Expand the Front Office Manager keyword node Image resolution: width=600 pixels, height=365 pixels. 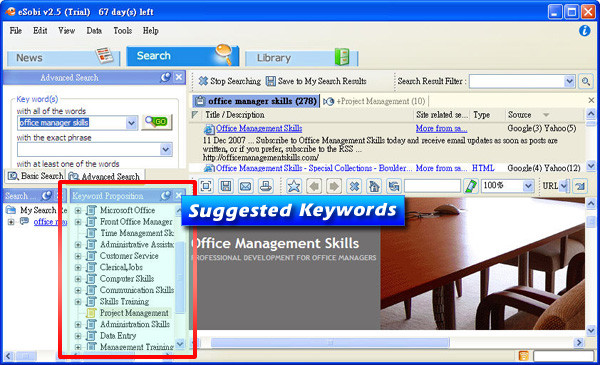click(78, 222)
